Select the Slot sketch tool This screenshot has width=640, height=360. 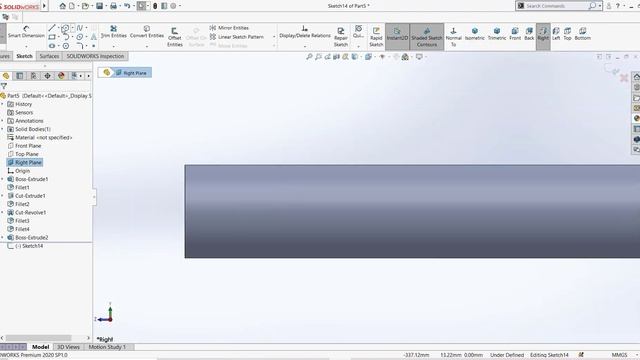tap(52, 46)
